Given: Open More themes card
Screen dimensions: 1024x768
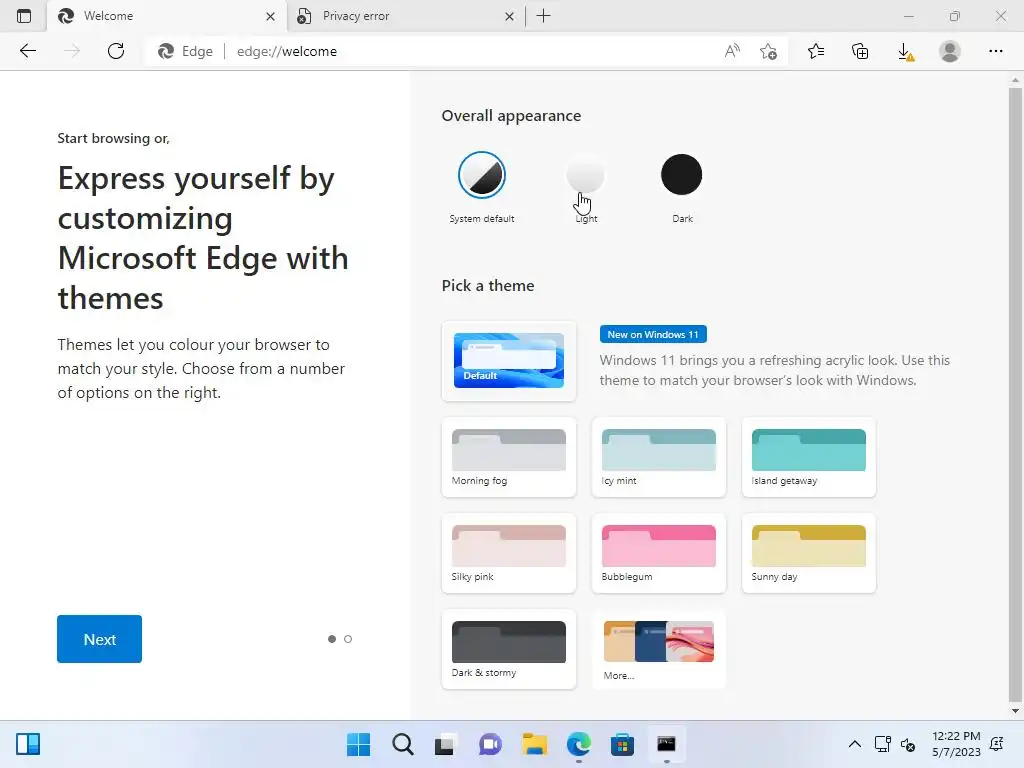Looking at the screenshot, I should [x=658, y=649].
